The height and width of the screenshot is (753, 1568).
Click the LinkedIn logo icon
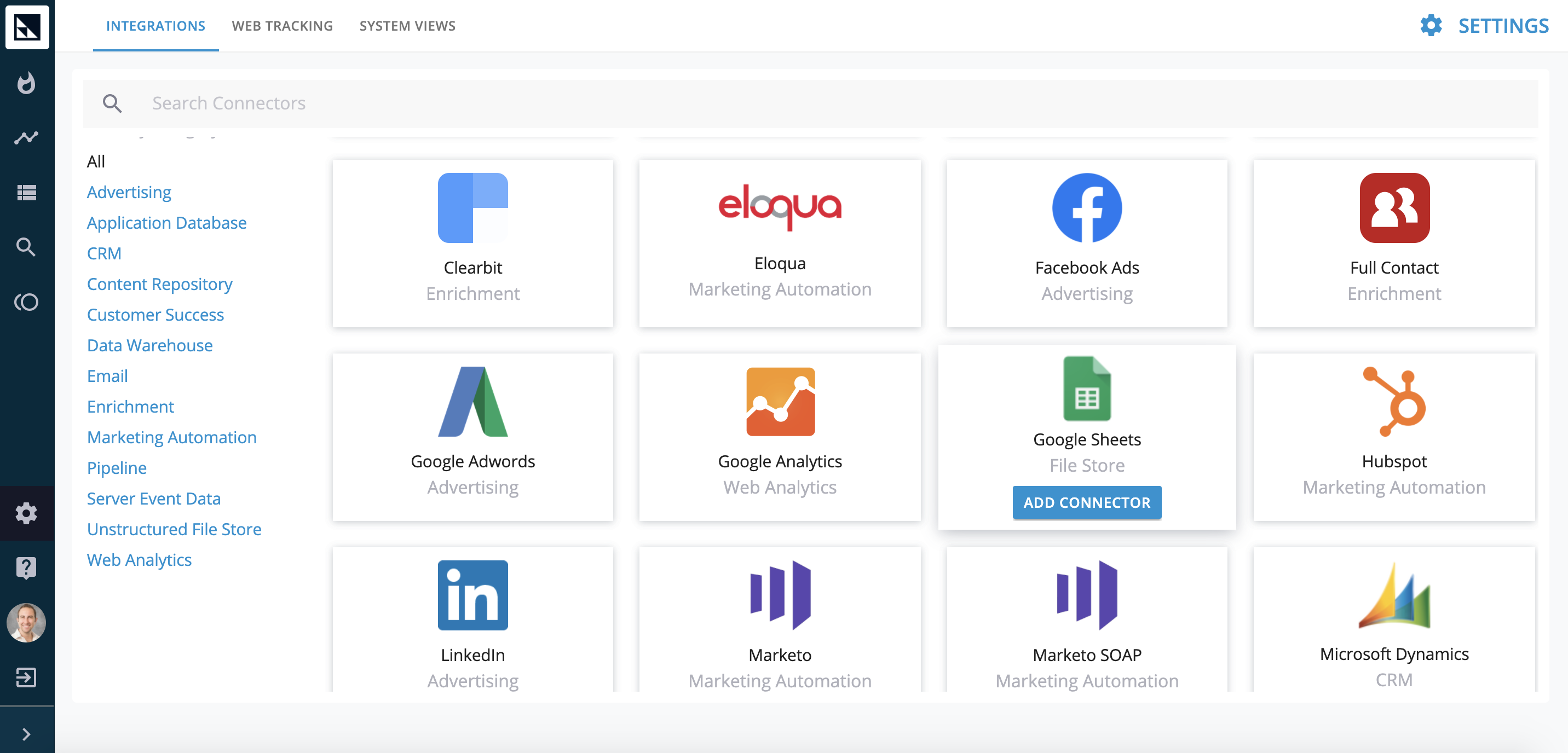click(x=473, y=595)
